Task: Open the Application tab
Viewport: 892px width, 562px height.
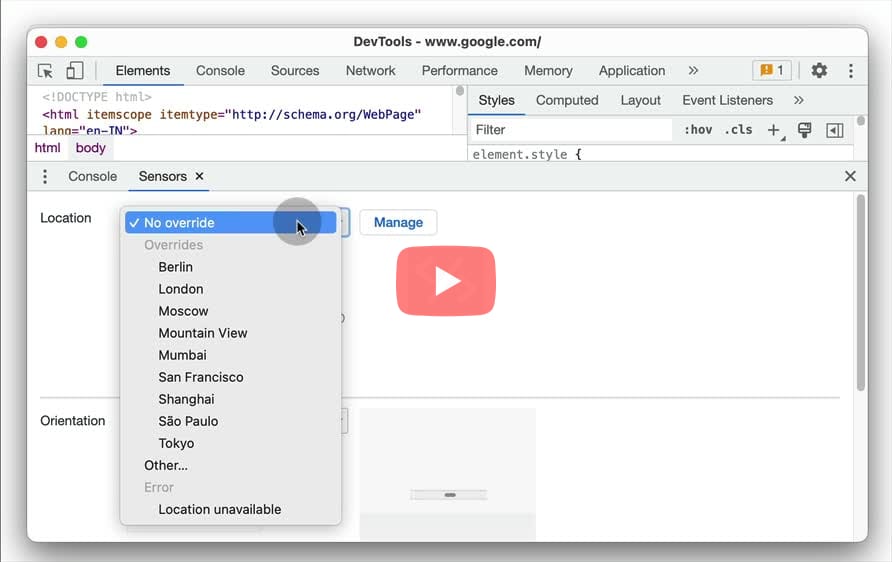Action: click(631, 71)
